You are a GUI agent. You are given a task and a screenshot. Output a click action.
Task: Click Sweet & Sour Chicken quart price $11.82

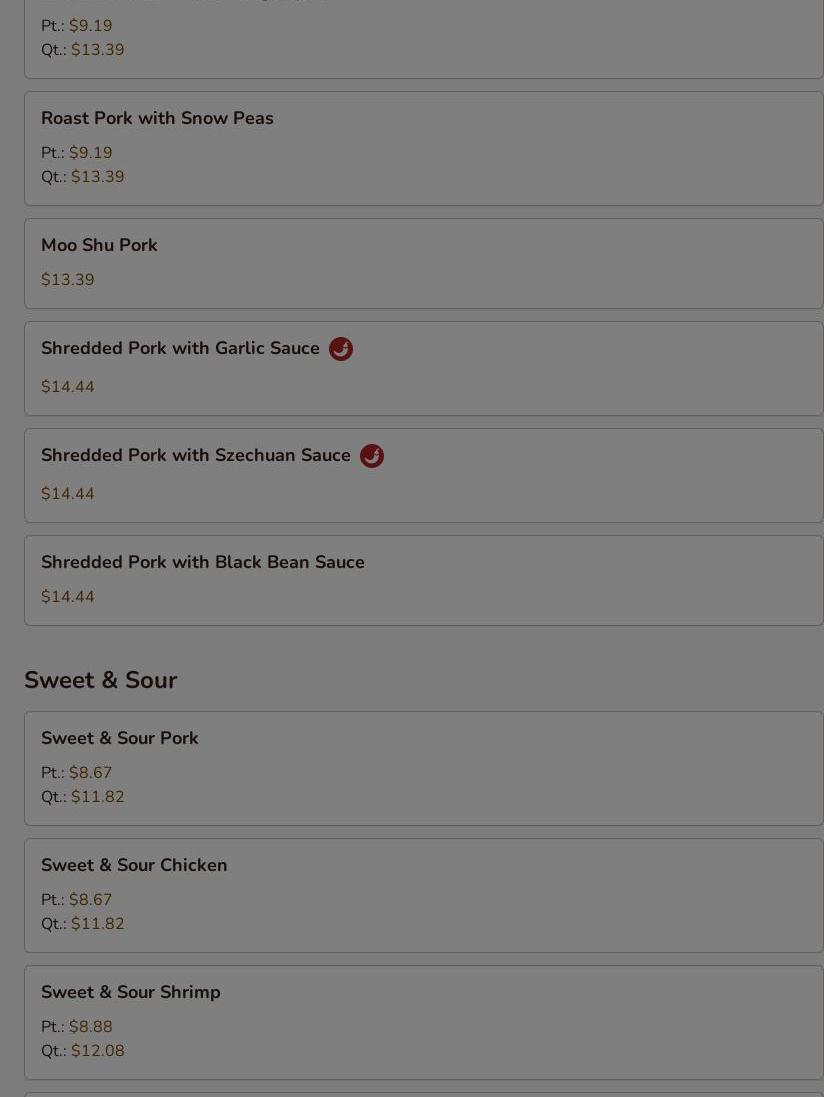98,923
